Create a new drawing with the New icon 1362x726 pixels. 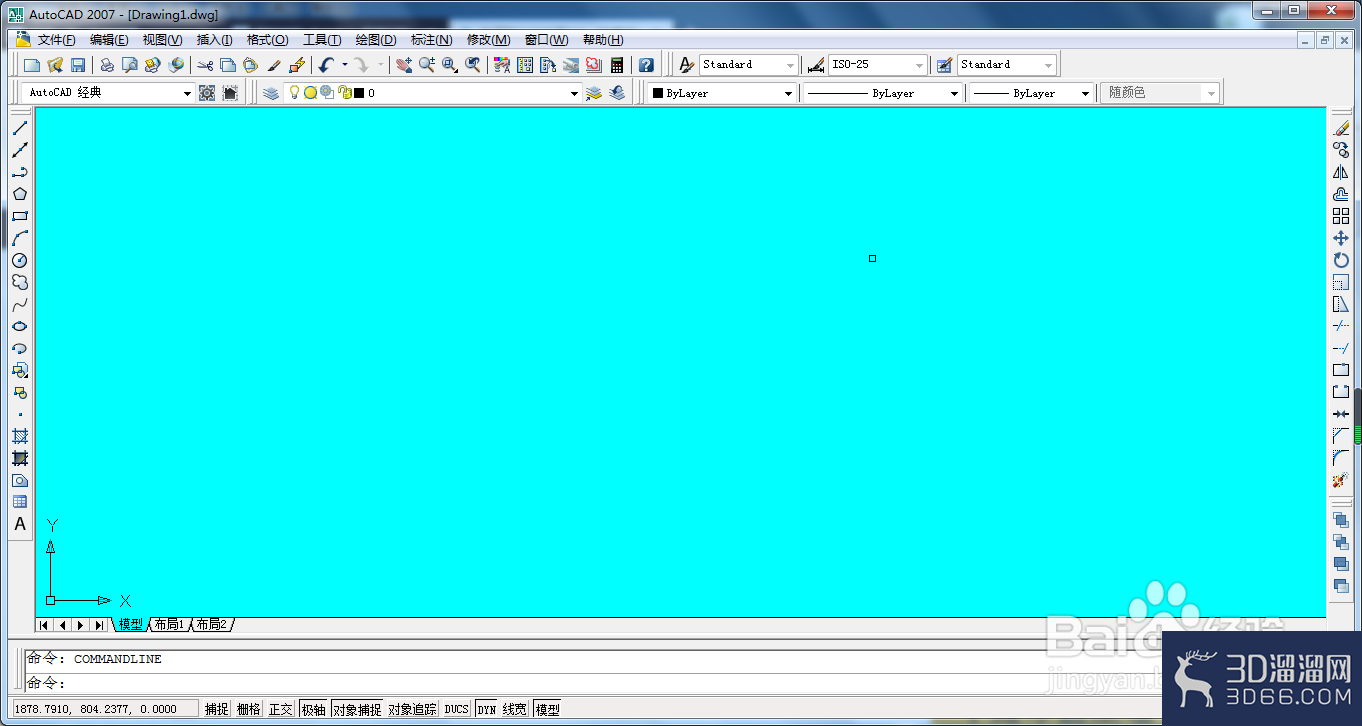(x=32, y=65)
